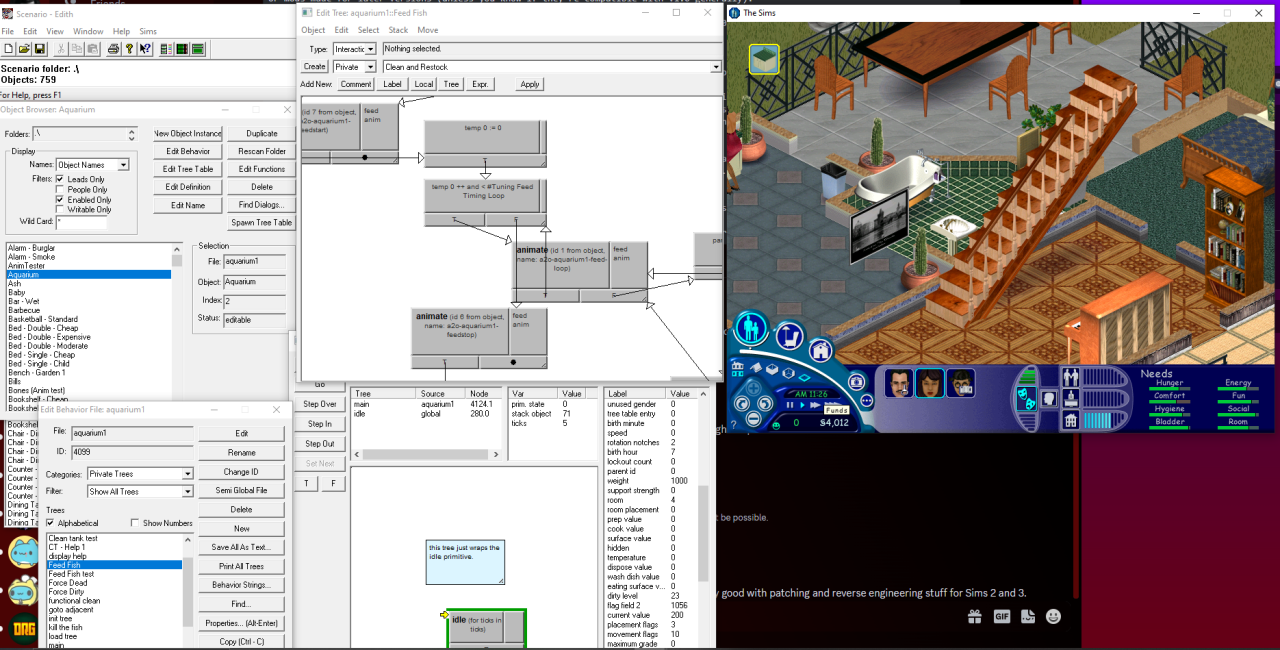Toggle the People Only filter checkbox

pyautogui.click(x=60, y=189)
